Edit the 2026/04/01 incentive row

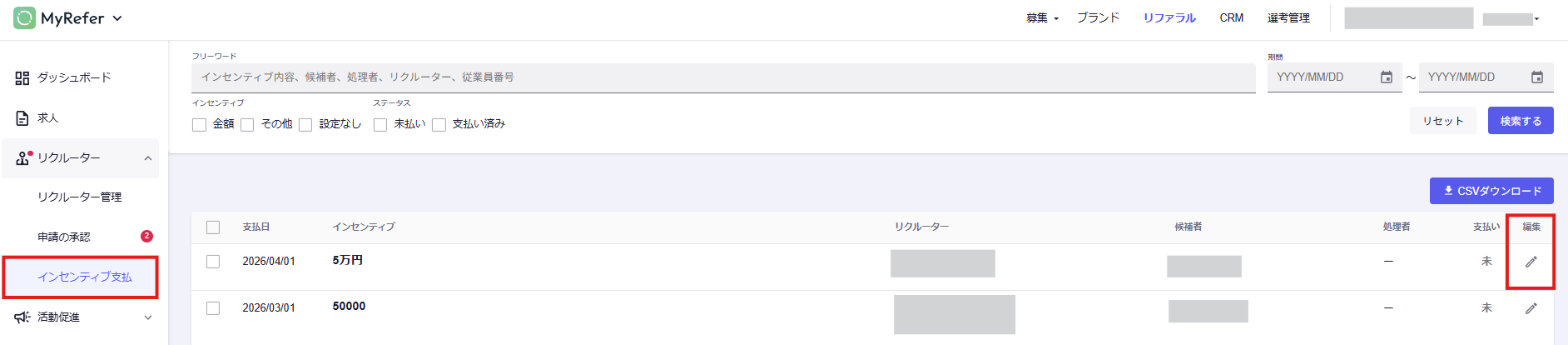pos(1531,262)
